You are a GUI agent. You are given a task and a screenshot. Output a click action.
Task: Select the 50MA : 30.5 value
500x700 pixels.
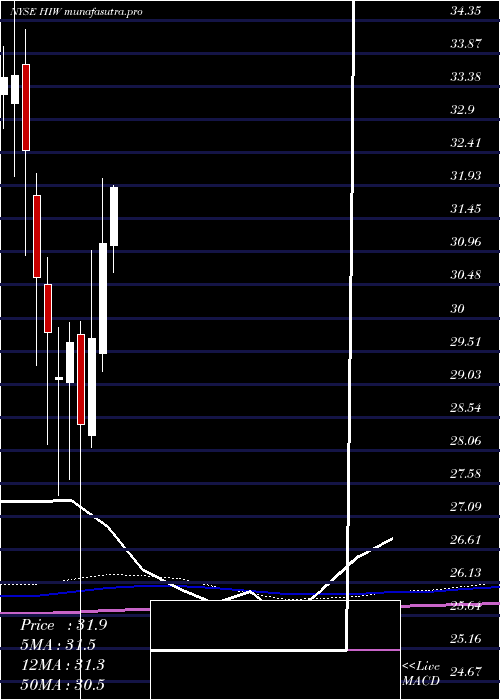tap(63, 684)
